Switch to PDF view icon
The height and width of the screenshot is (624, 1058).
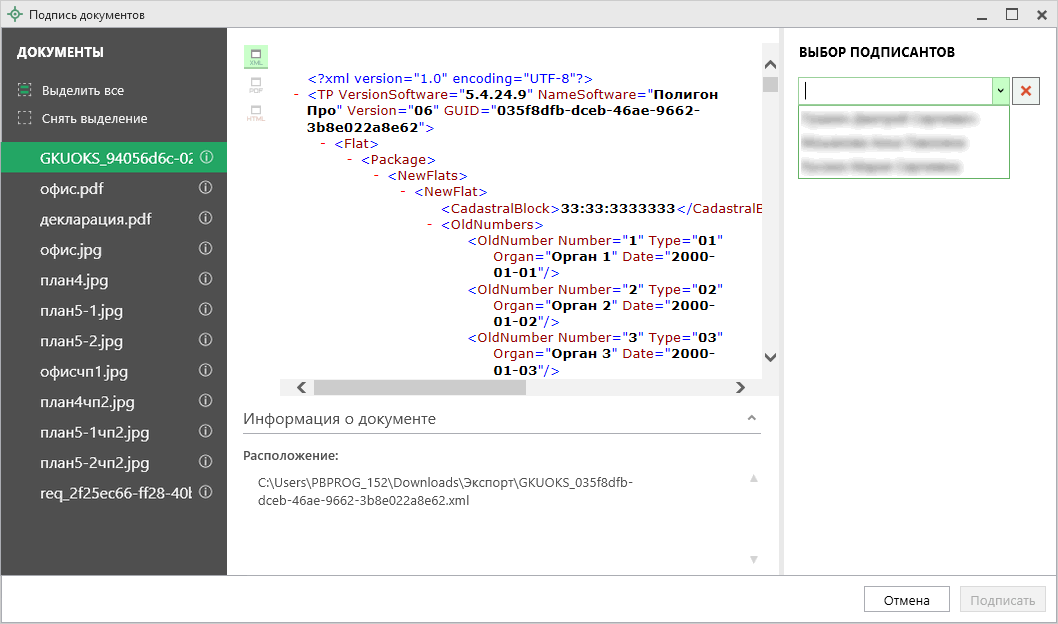click(x=255, y=85)
